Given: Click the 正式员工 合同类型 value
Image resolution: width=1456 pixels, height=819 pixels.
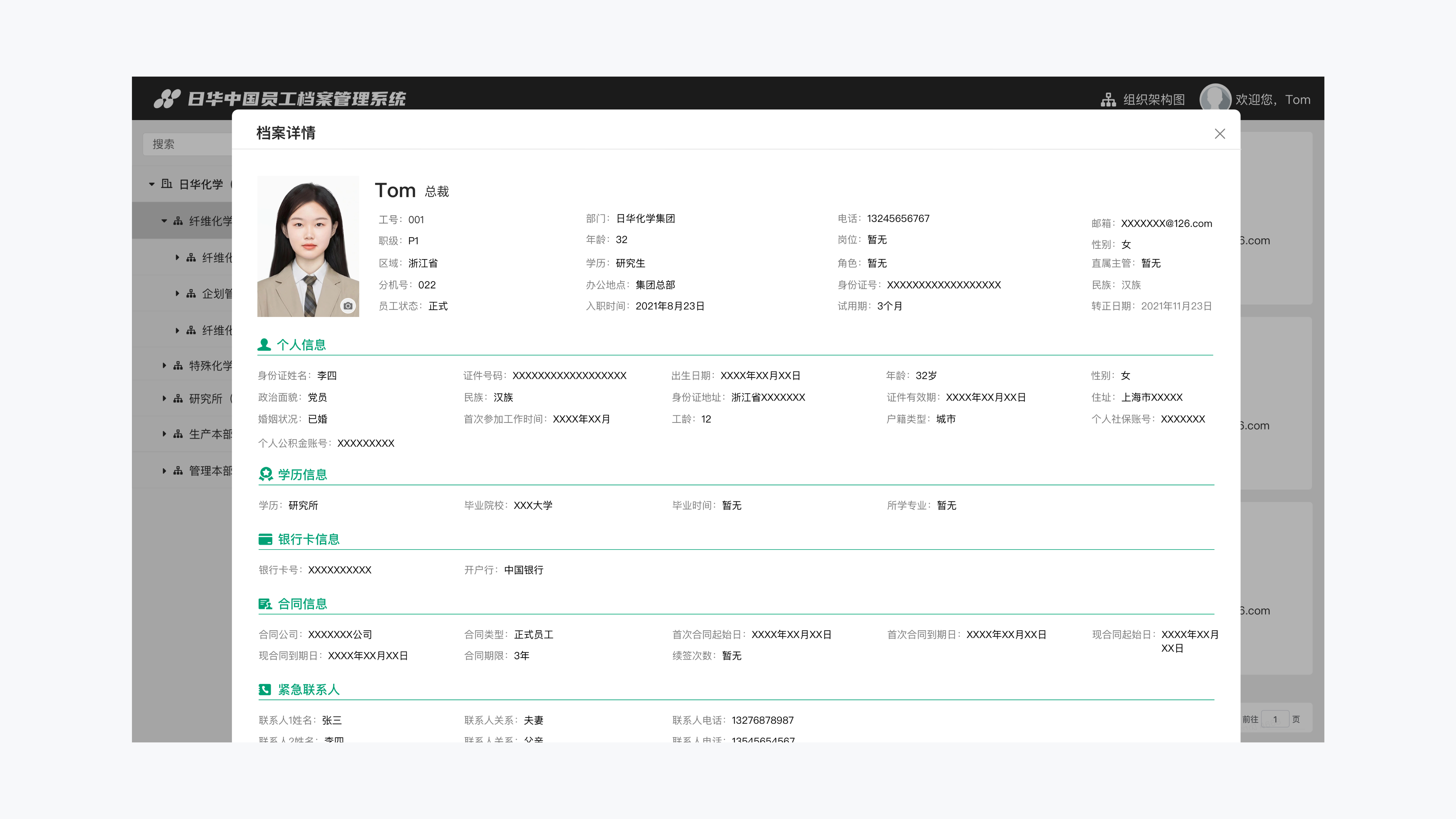Looking at the screenshot, I should [534, 635].
